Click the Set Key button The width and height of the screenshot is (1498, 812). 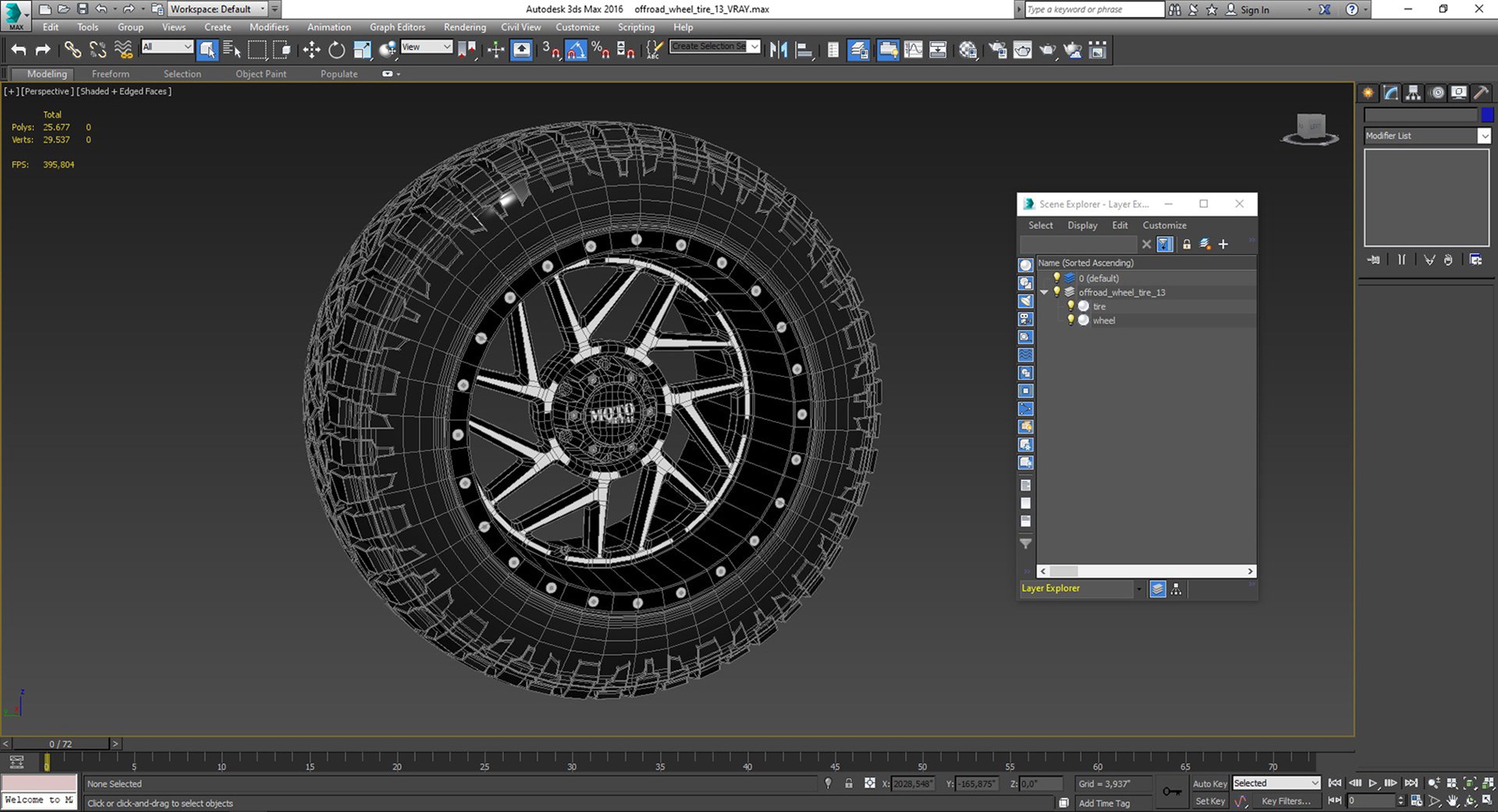(1210, 801)
